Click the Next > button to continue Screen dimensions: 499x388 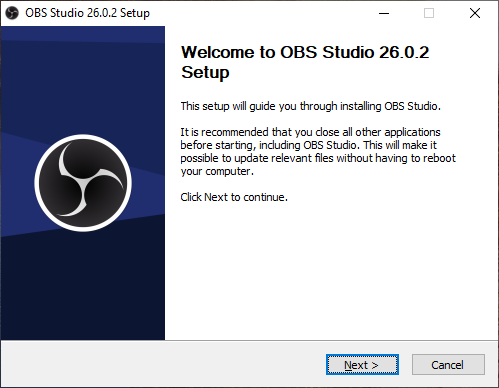click(362, 365)
